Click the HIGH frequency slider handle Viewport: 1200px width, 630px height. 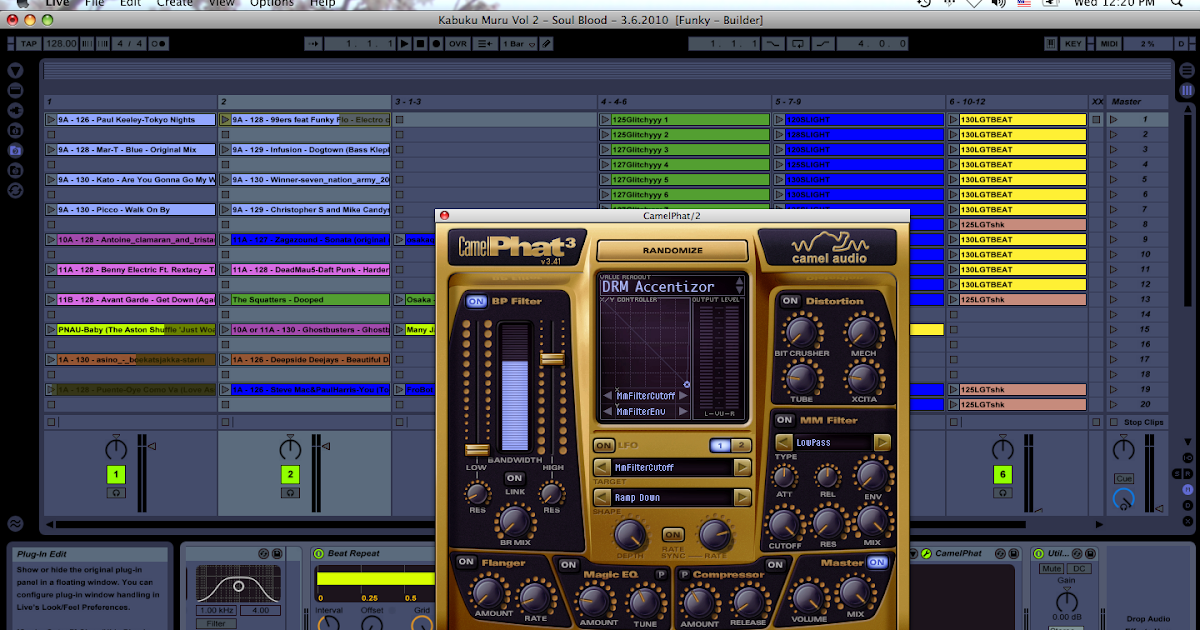point(552,358)
